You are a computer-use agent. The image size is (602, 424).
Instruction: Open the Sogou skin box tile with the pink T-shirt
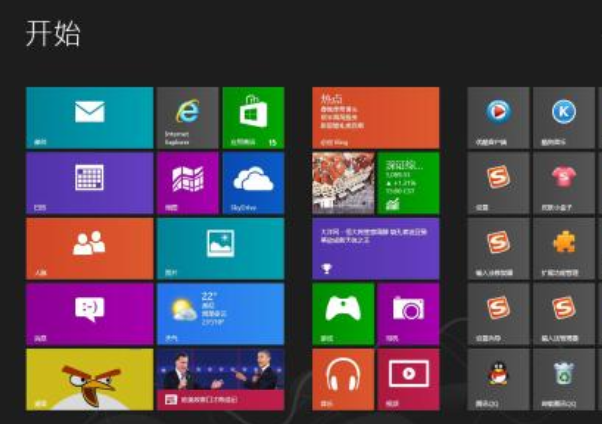(x=564, y=183)
